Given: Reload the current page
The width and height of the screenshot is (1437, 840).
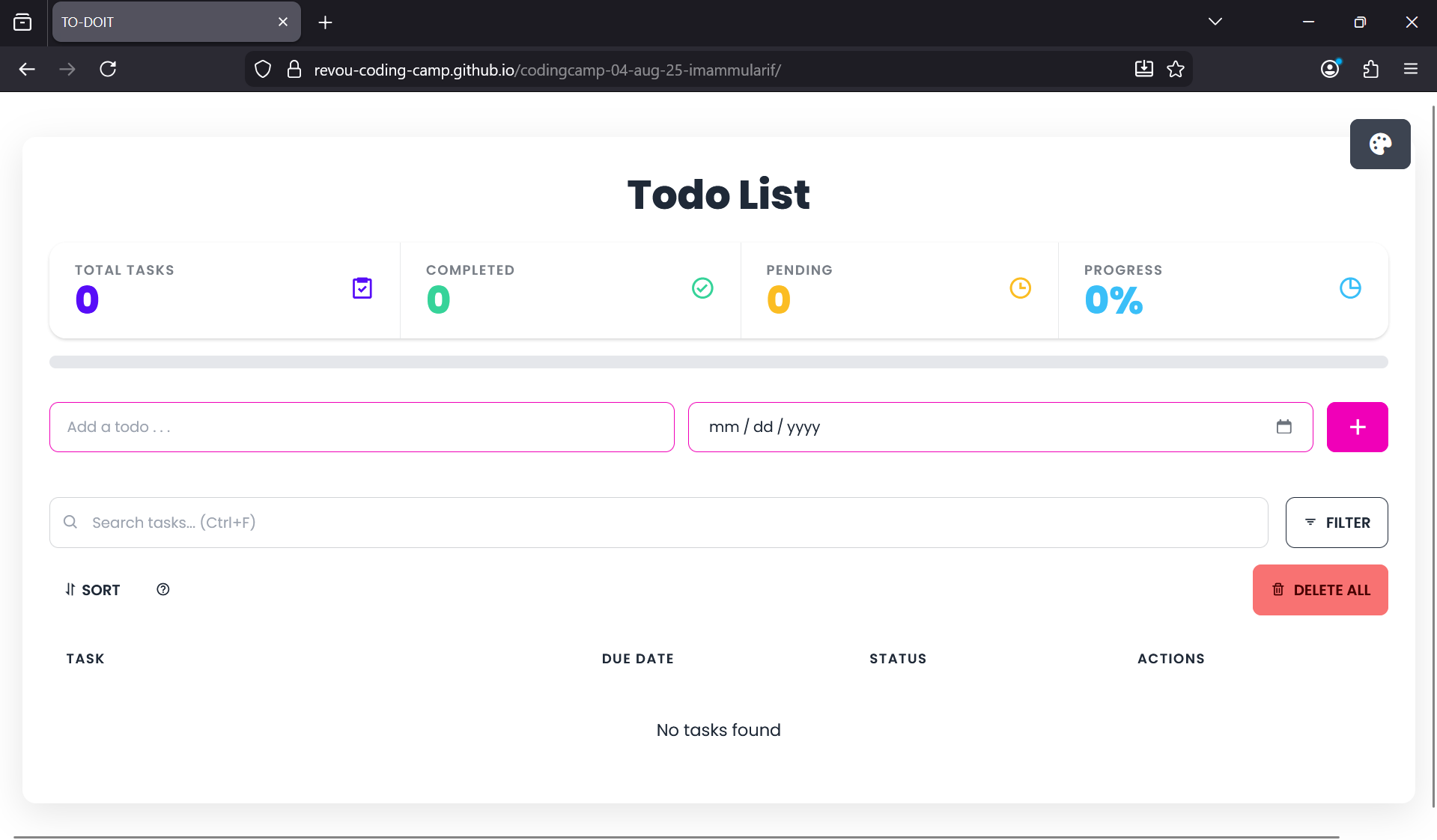Looking at the screenshot, I should [x=108, y=70].
